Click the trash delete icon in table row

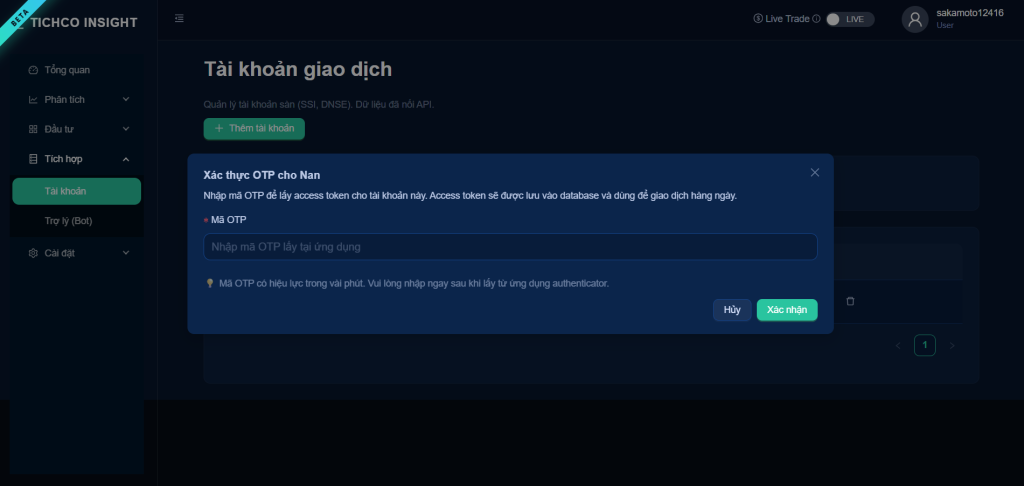coord(850,301)
